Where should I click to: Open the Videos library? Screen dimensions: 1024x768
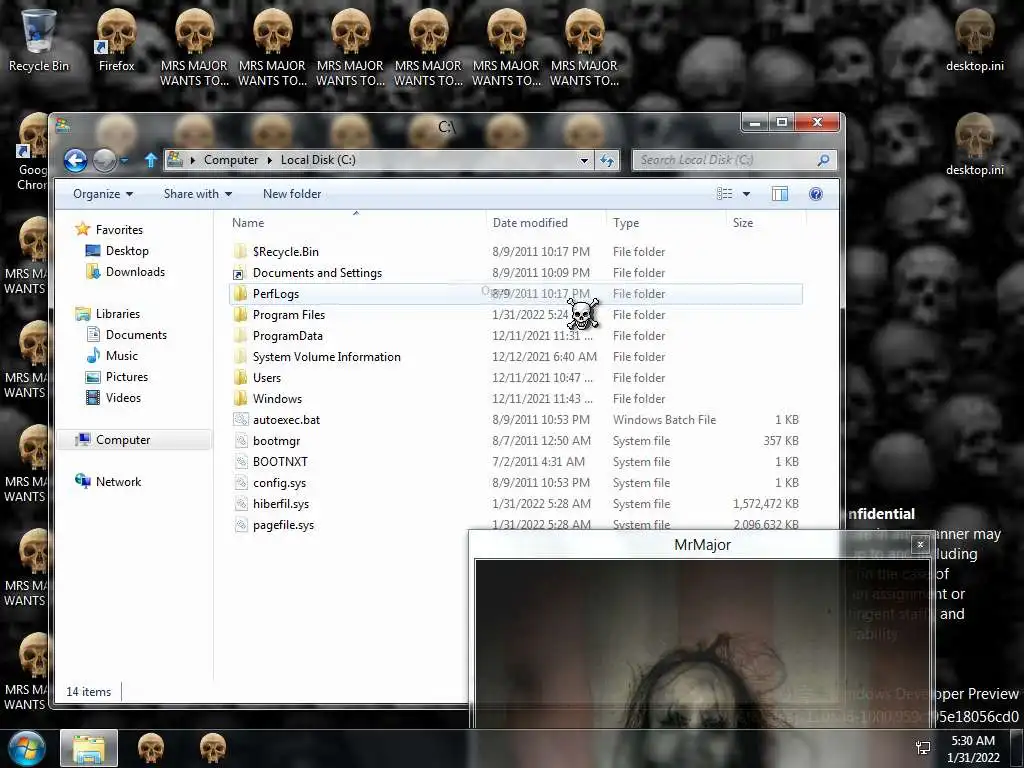coord(123,398)
